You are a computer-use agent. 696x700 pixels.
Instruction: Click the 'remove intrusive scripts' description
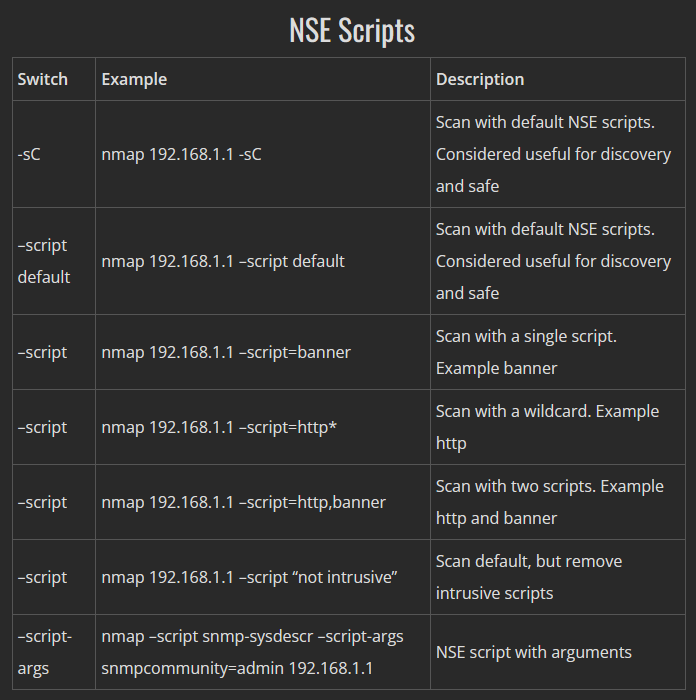529,577
